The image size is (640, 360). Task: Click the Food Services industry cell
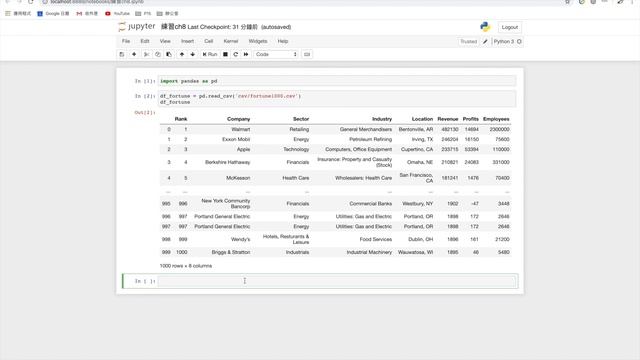(x=376, y=239)
